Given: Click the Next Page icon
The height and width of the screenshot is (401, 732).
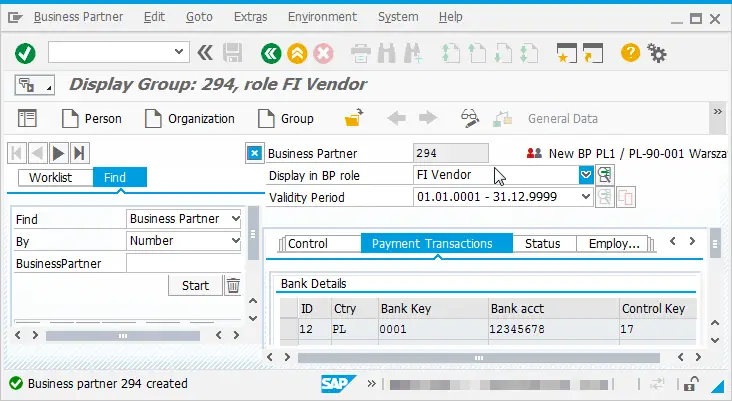Looking at the screenshot, I should pos(503,53).
